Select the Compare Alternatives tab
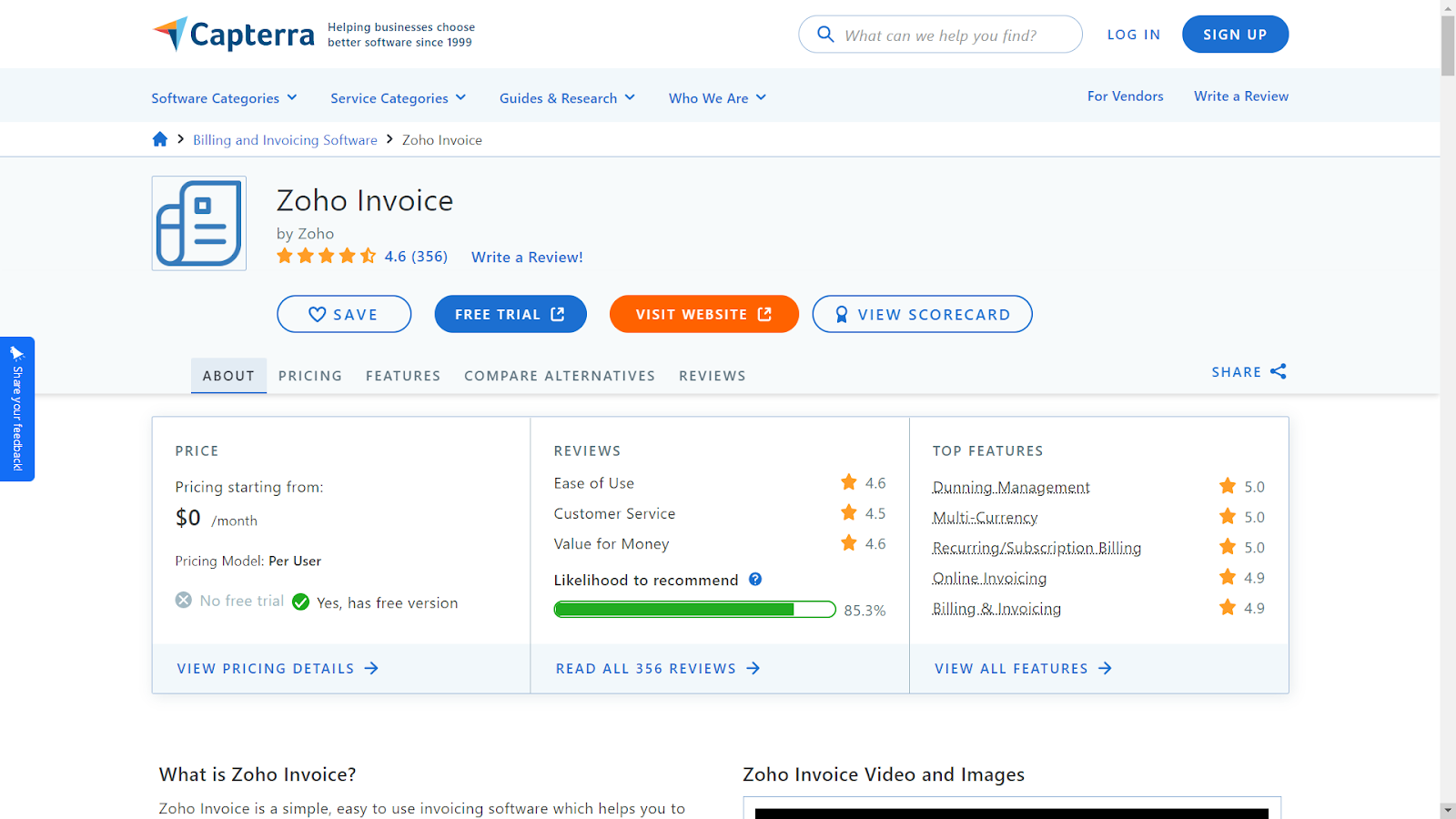Image resolution: width=1456 pixels, height=819 pixels. pyautogui.click(x=560, y=376)
